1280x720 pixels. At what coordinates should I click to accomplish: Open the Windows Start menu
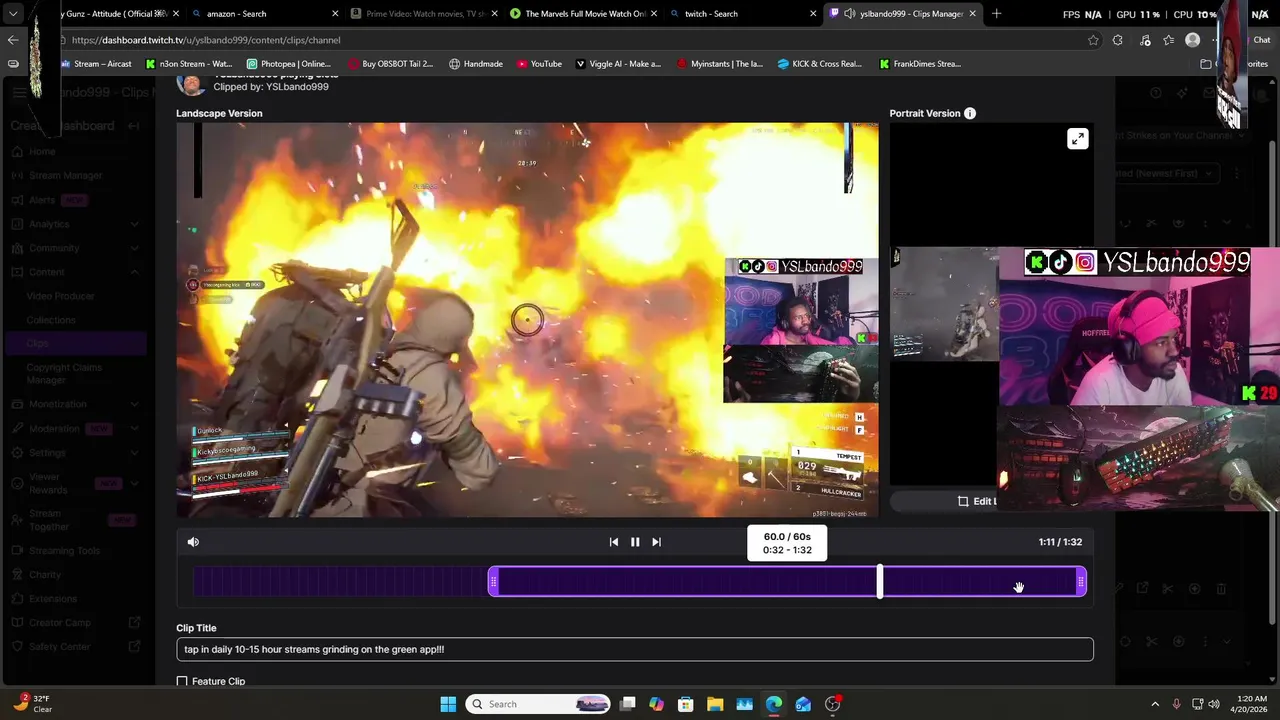point(448,704)
